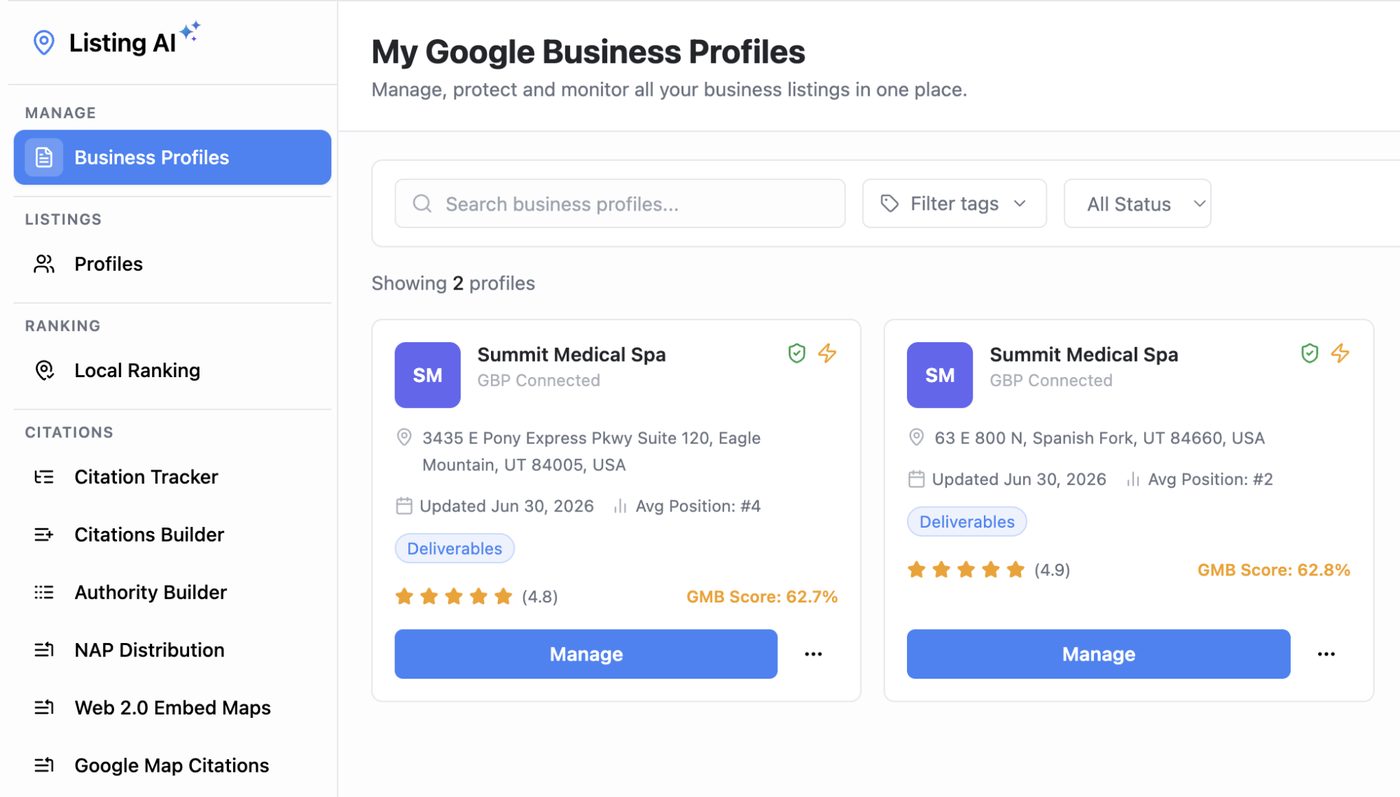Click Avg Position: #4 text
Image resolution: width=1400 pixels, height=797 pixels.
(x=698, y=506)
